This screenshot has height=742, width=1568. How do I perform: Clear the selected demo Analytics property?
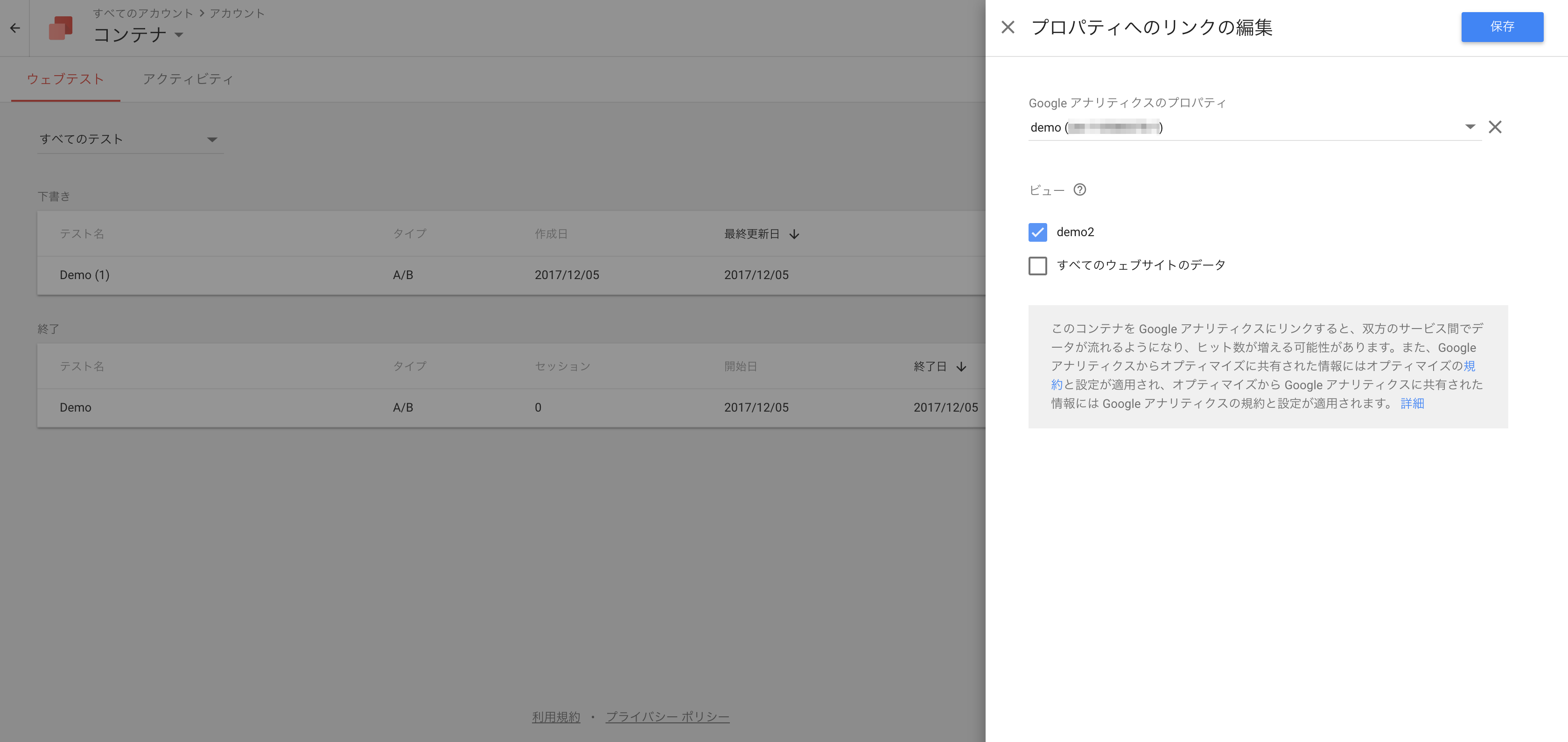[1494, 127]
